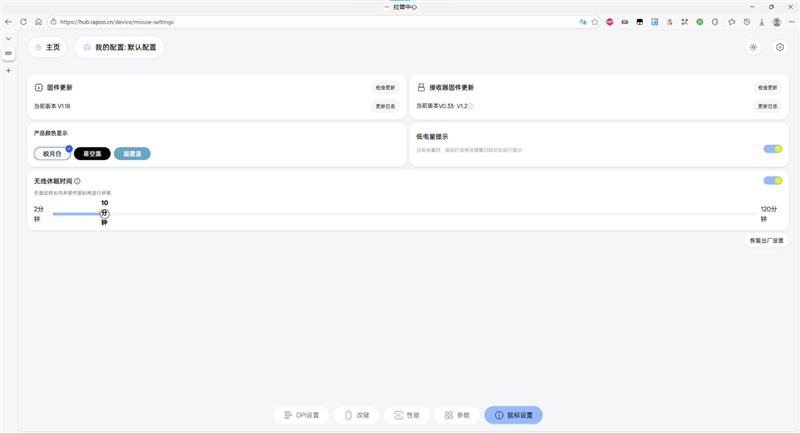Click 恢复出厂设置 factory reset button
The width and height of the screenshot is (800, 433).
coord(766,241)
